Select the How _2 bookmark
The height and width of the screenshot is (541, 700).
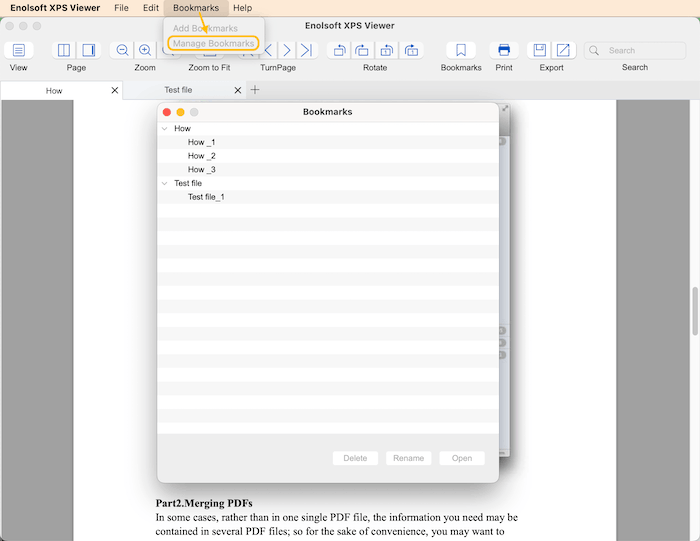(x=201, y=156)
